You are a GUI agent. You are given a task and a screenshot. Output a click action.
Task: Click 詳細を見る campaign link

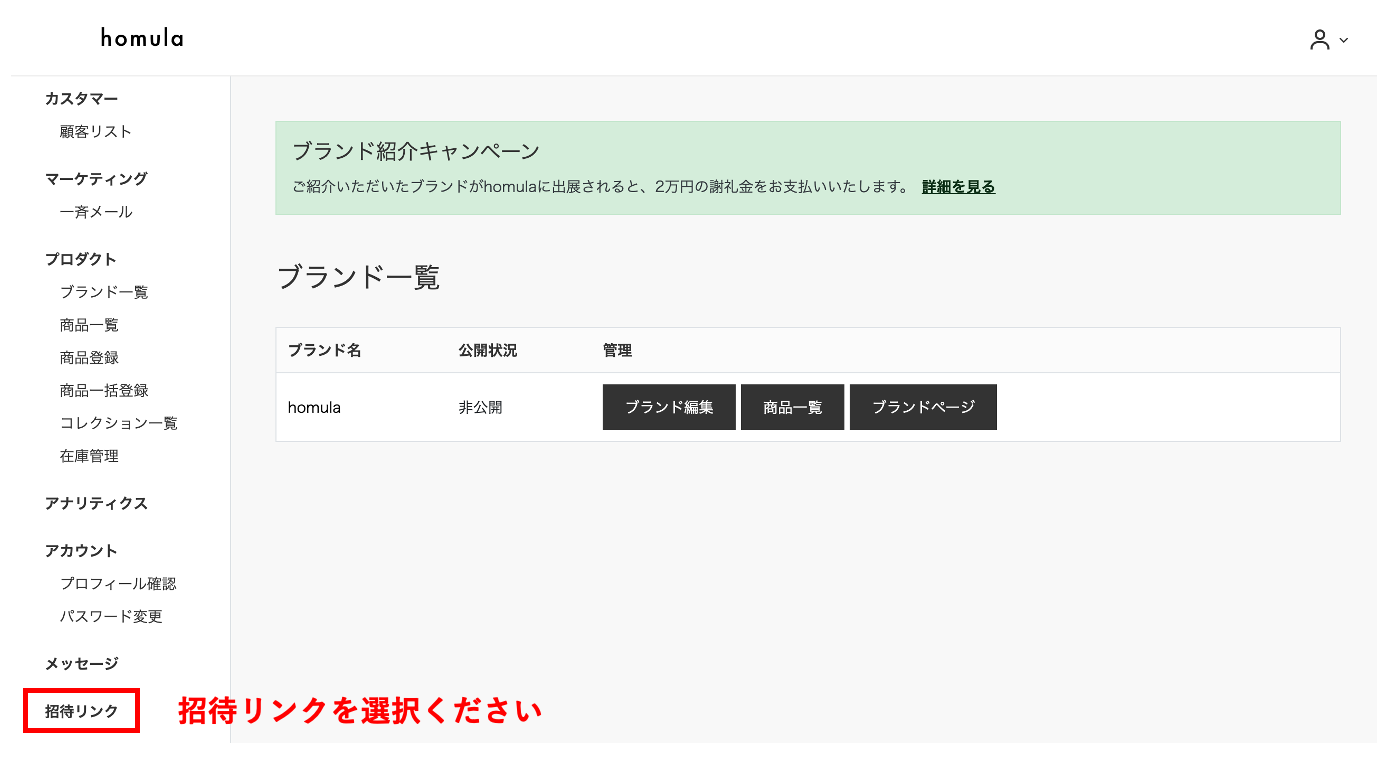click(x=958, y=187)
